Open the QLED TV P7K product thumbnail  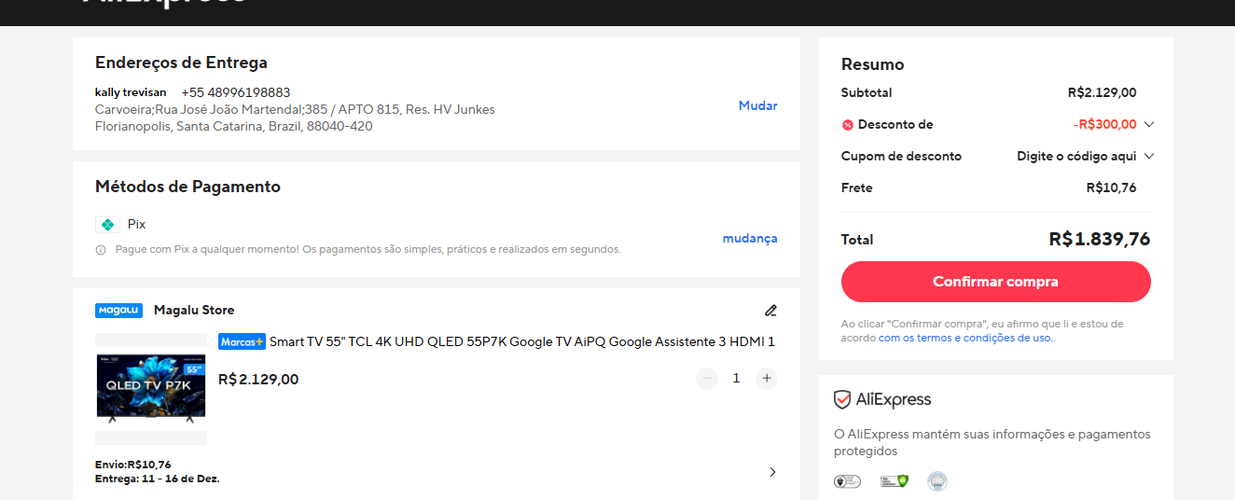coord(151,389)
